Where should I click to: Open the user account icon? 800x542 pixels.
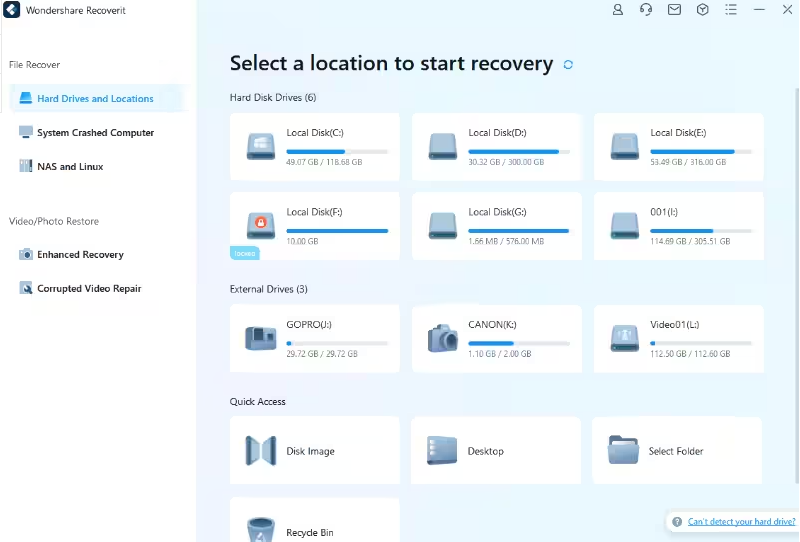click(x=617, y=10)
